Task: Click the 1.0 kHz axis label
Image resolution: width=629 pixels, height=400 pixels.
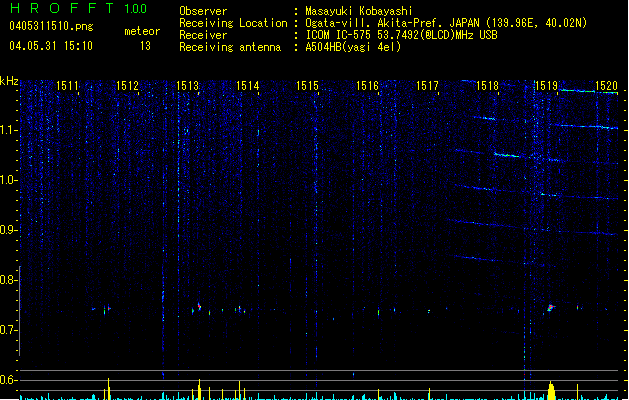Action: [9, 180]
